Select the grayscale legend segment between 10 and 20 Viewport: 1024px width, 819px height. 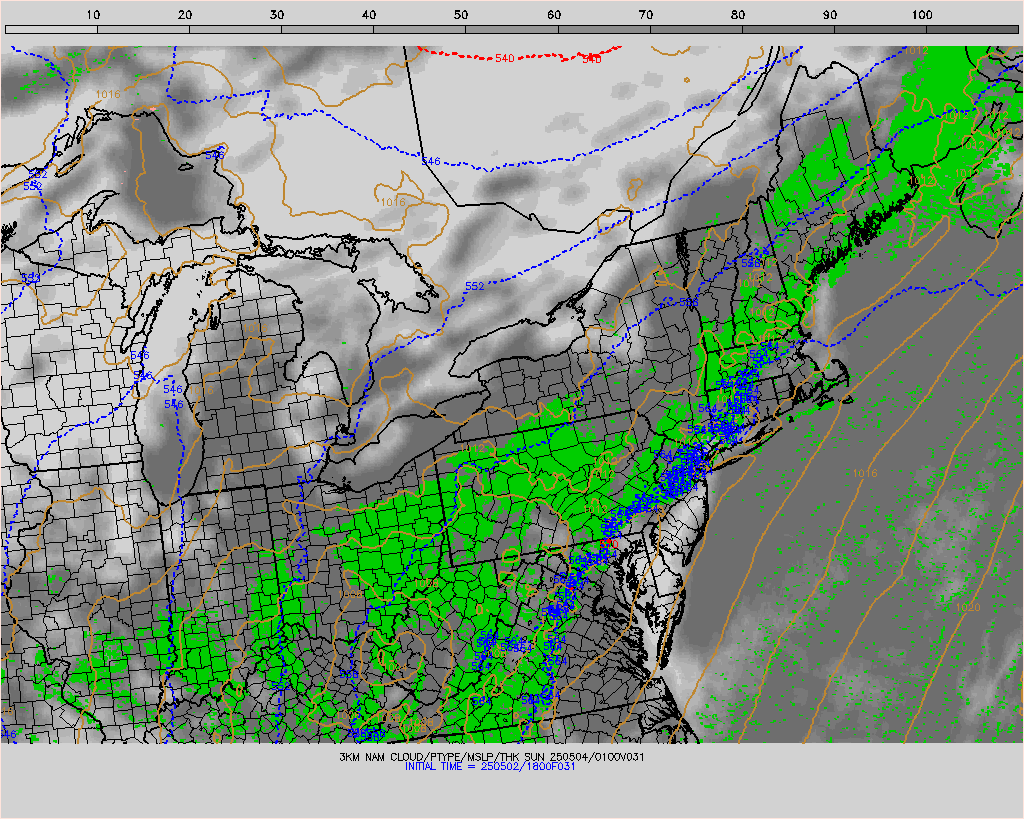pyautogui.click(x=143, y=29)
